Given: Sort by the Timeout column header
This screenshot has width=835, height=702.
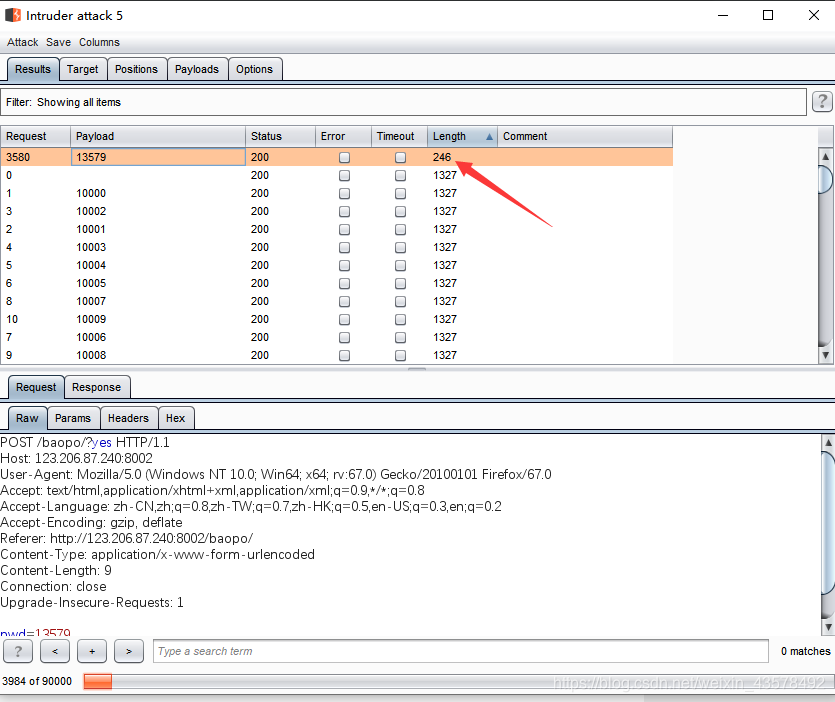Looking at the screenshot, I should click(399, 136).
